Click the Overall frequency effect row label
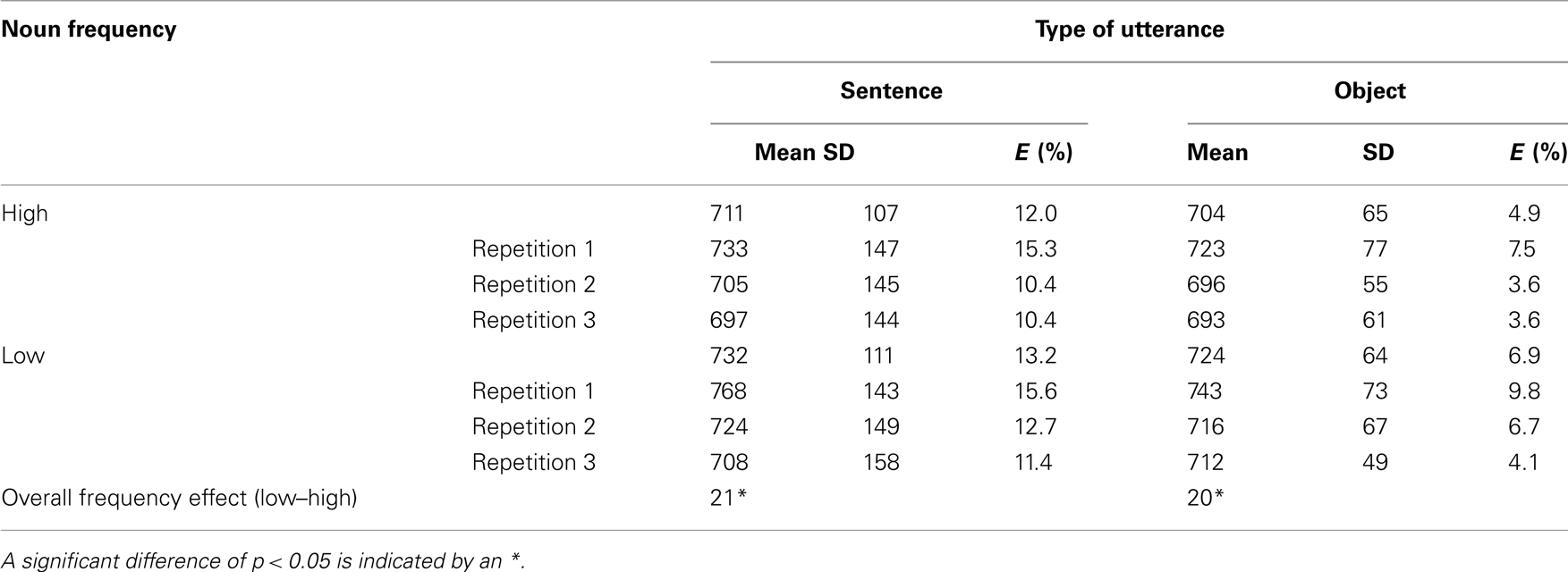The image size is (1568, 572). (180, 498)
